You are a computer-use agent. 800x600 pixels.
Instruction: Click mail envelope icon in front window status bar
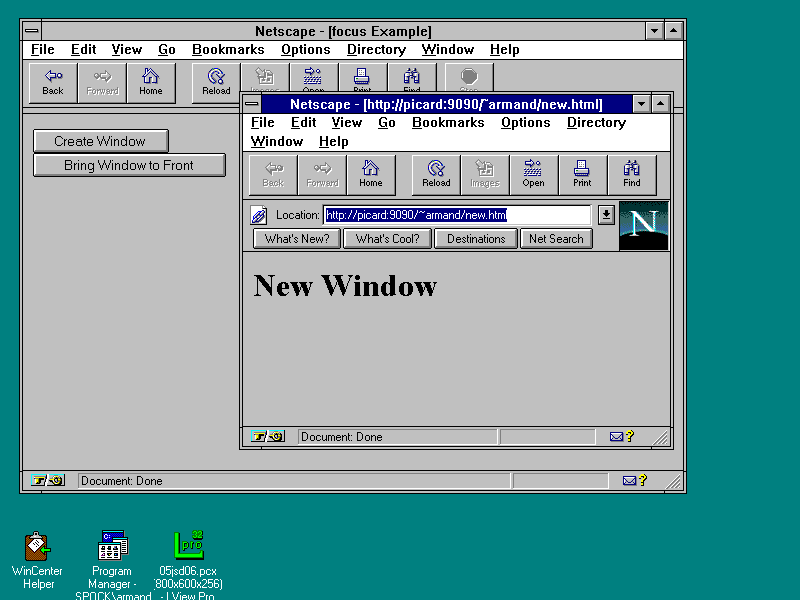[616, 437]
